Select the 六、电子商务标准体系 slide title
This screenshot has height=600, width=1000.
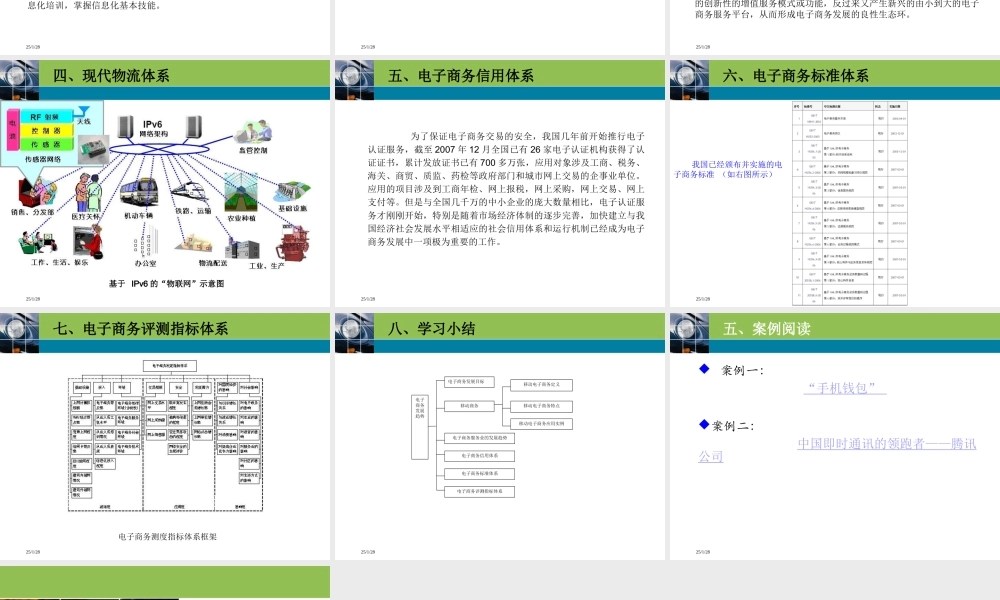[798, 74]
